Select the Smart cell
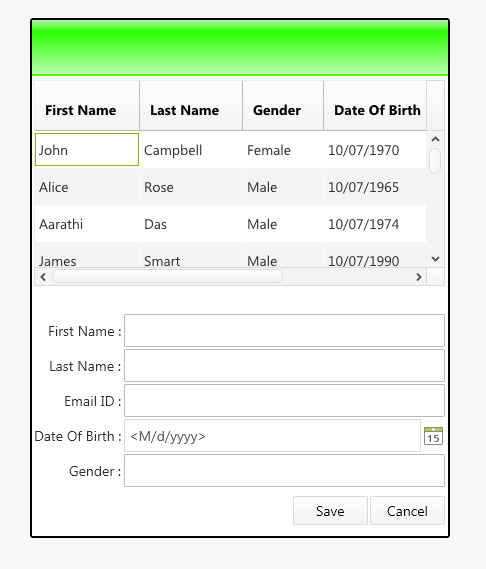Viewport: 486px width, 569px height. [191, 255]
